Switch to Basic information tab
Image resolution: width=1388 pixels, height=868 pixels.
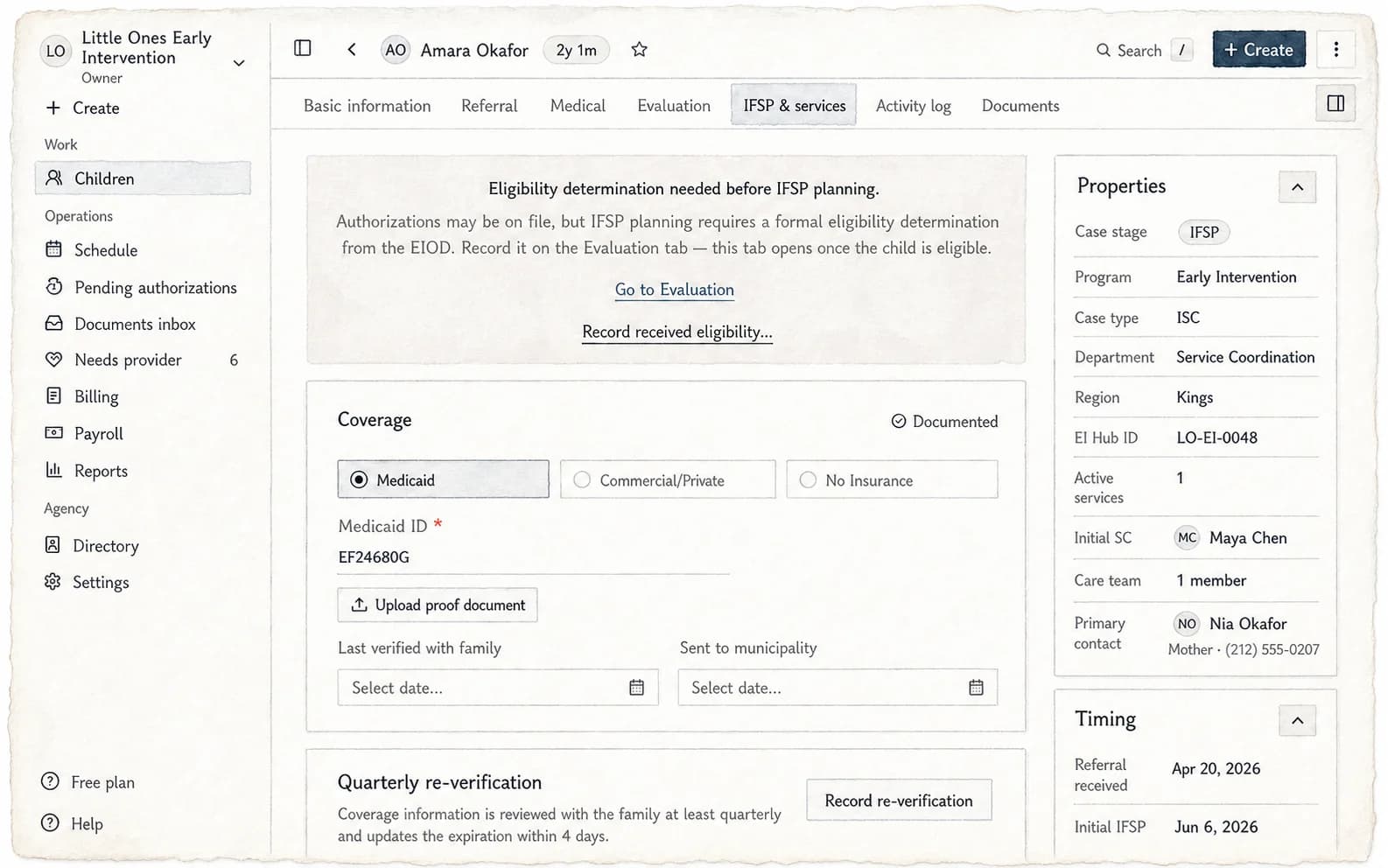[x=368, y=106]
